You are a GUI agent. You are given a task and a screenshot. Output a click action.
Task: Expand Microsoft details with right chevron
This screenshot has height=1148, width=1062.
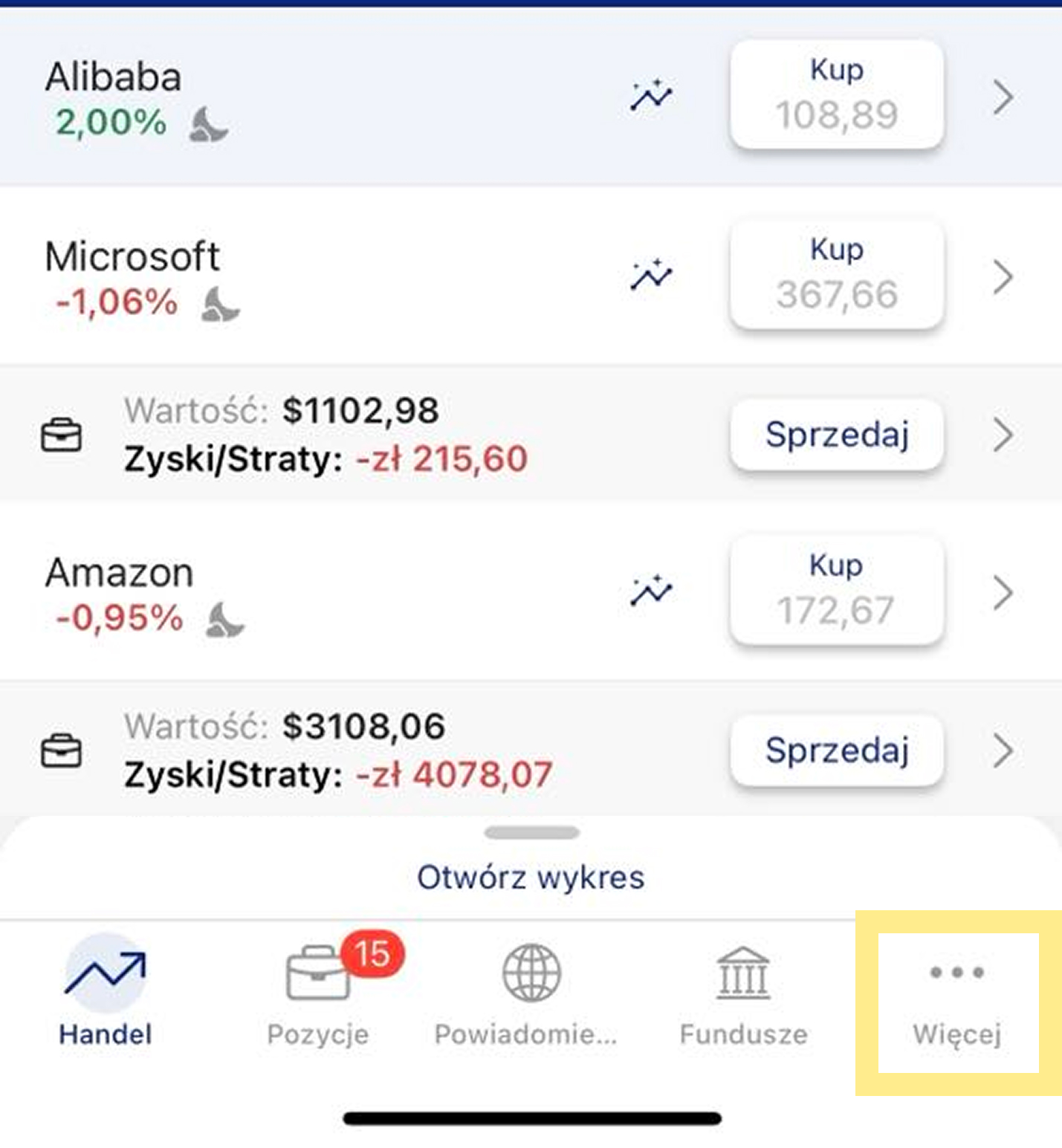[x=1003, y=277]
